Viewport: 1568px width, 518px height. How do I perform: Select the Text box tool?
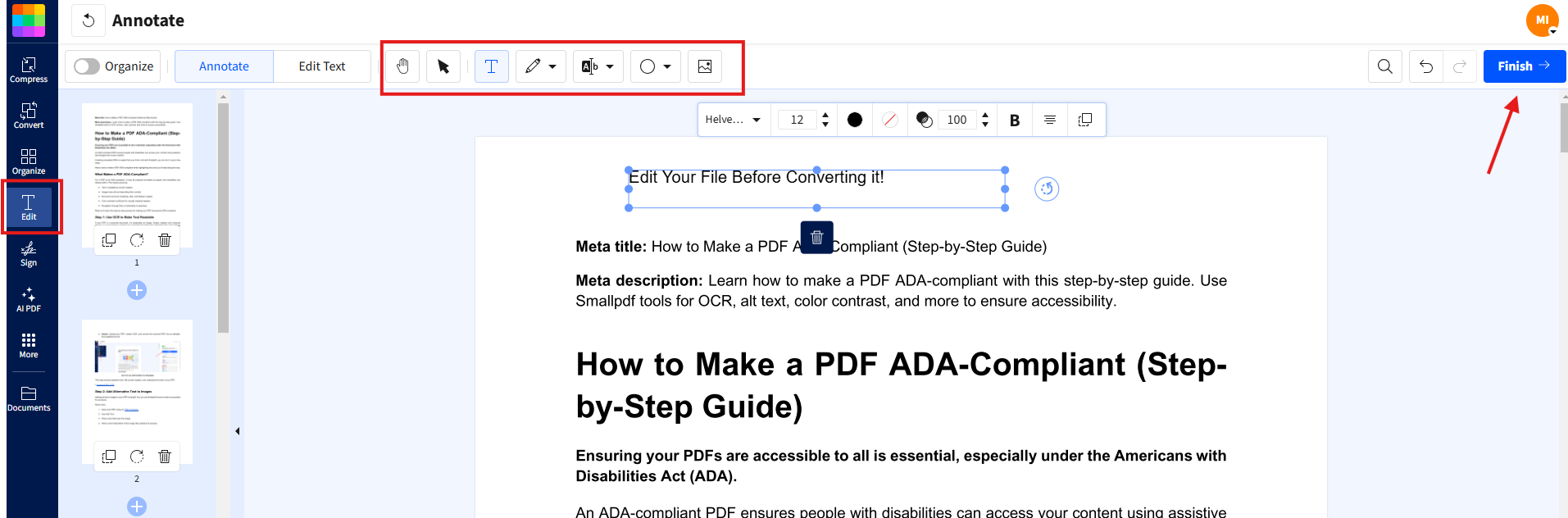pos(492,66)
